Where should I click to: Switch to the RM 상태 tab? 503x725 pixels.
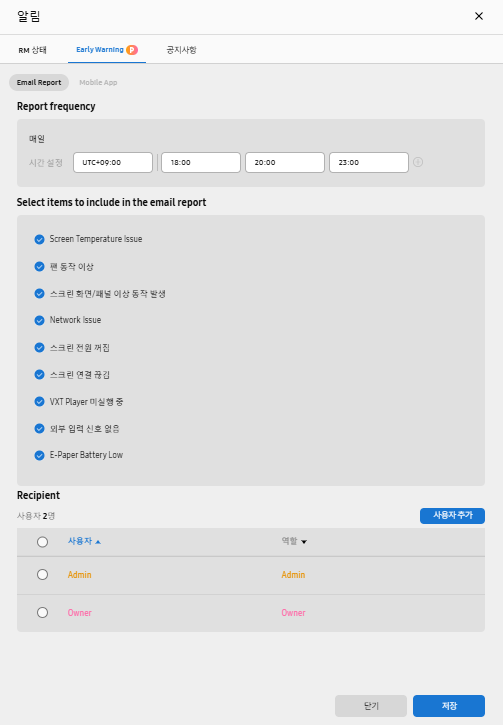click(x=32, y=50)
